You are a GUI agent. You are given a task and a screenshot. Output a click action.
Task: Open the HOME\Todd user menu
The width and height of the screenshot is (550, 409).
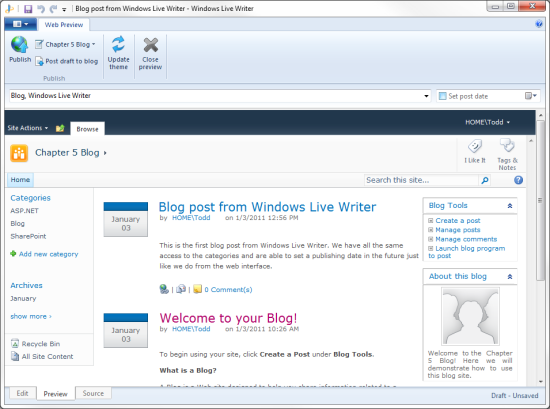(488, 122)
